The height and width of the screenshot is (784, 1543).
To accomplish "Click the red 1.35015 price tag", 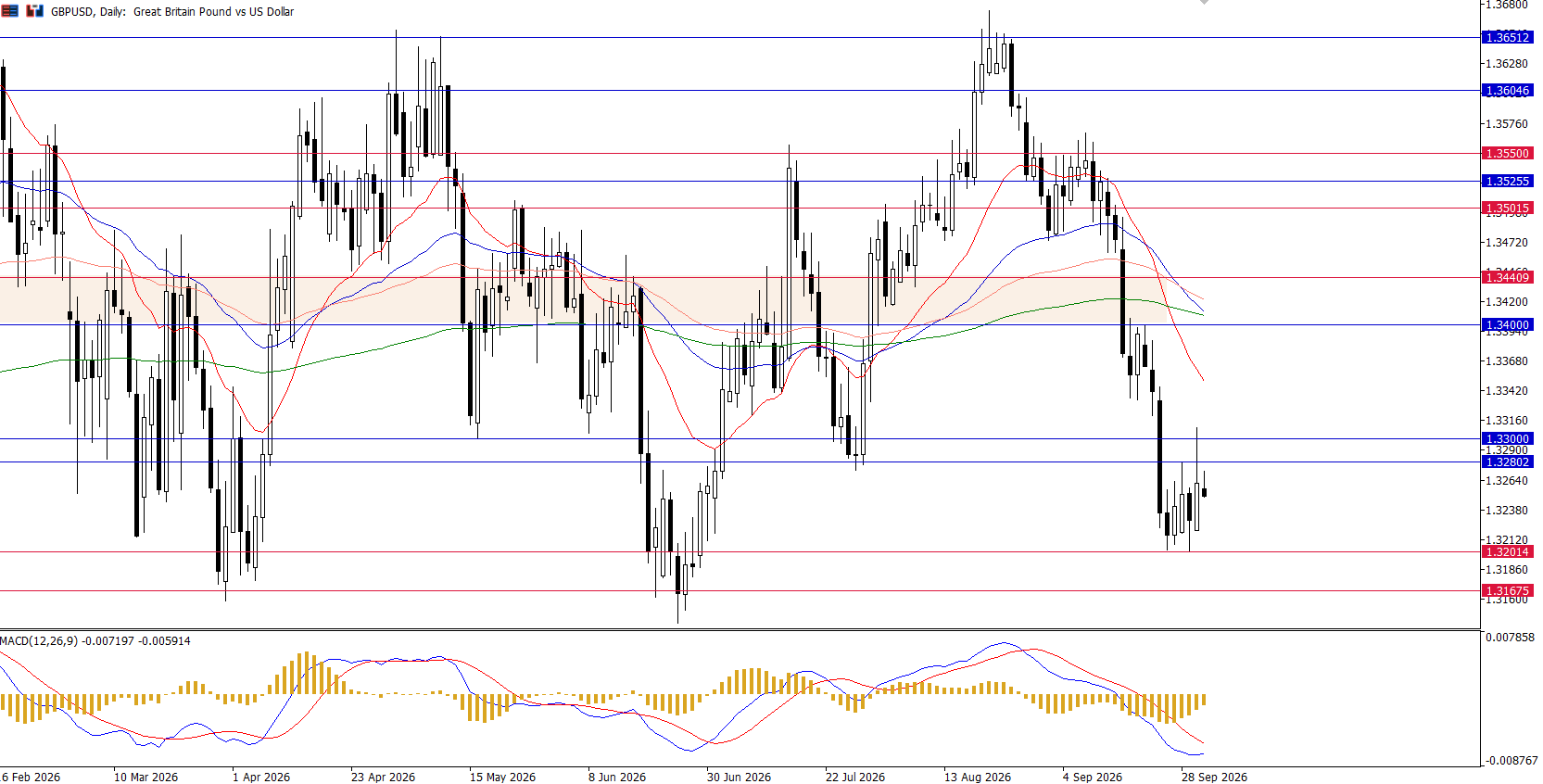I will 1508,209.
